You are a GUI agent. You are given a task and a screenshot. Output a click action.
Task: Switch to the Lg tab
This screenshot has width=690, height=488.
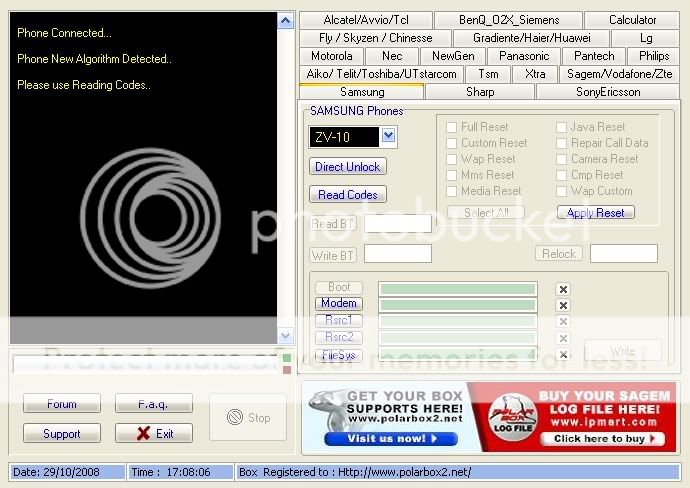click(x=646, y=38)
